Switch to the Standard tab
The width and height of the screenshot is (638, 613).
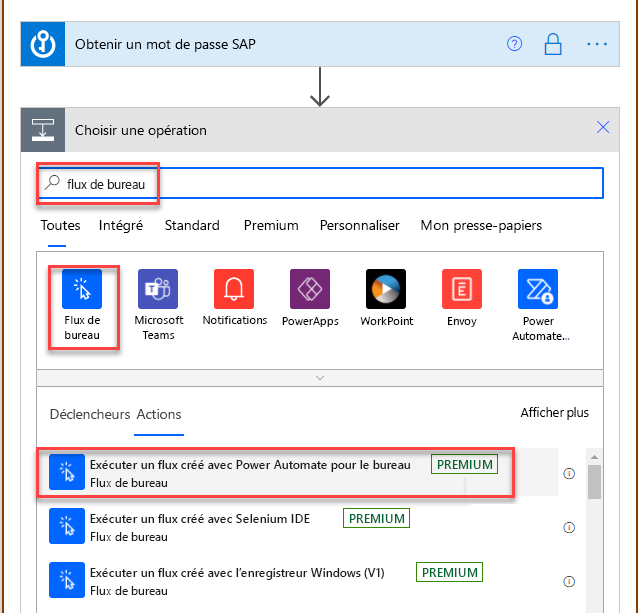click(x=192, y=225)
